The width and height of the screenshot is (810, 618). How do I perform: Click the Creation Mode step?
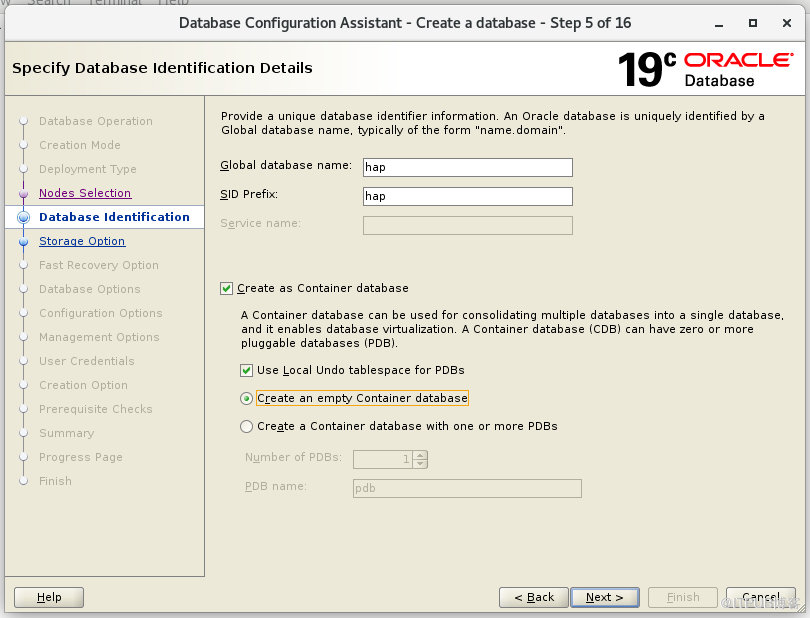tap(80, 145)
